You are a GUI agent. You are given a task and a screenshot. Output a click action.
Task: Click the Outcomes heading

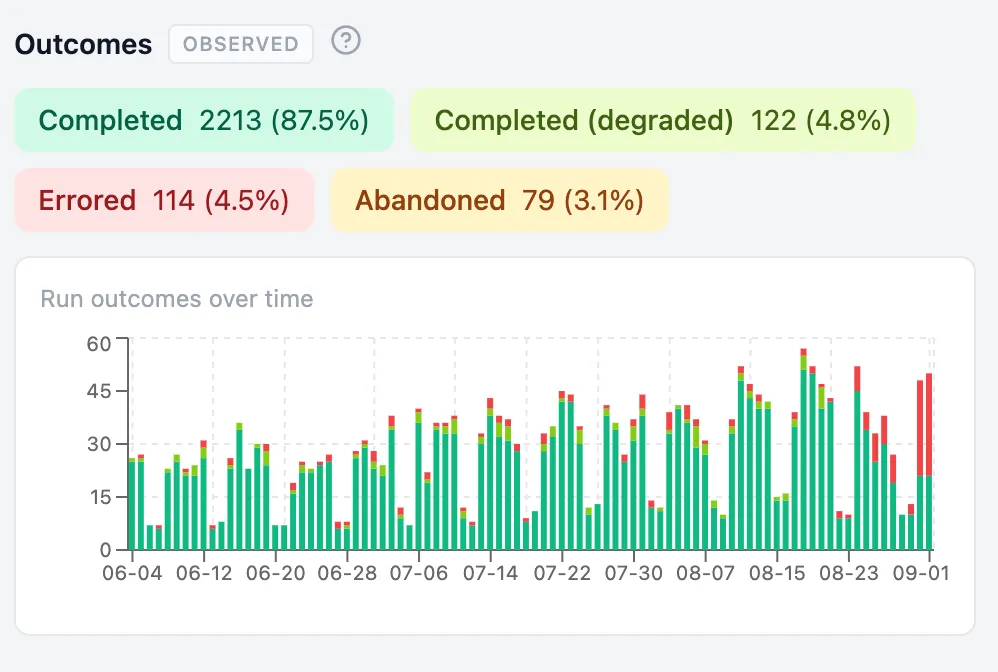click(83, 45)
